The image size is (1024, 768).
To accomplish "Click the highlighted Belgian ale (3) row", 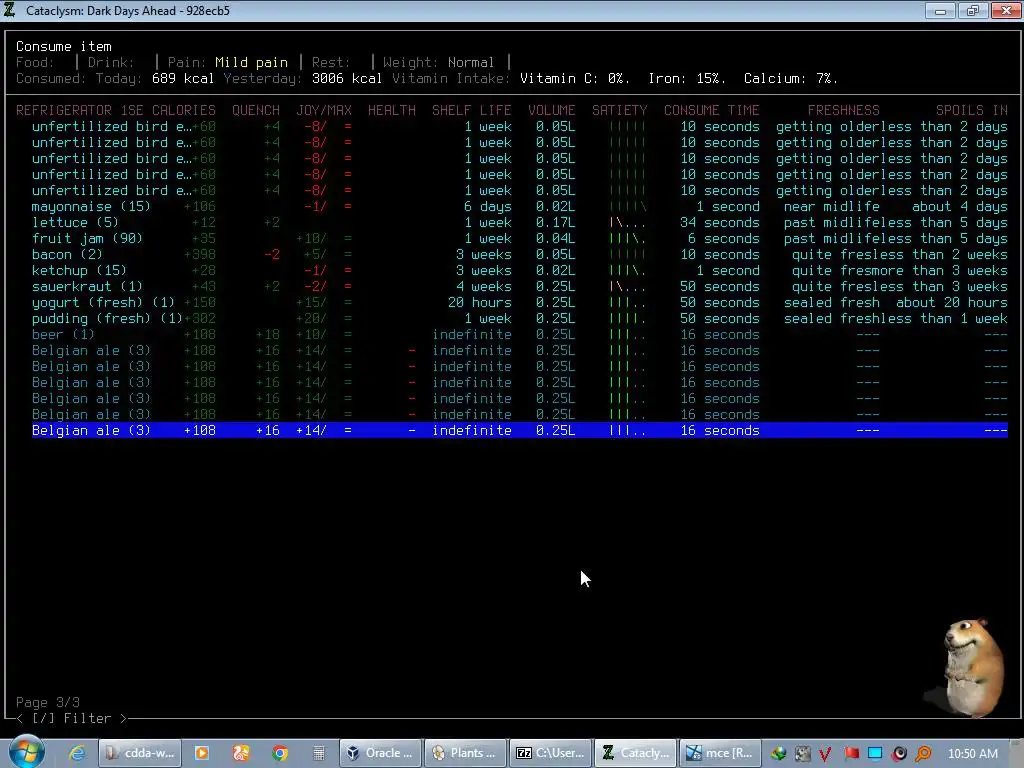I will 519,430.
